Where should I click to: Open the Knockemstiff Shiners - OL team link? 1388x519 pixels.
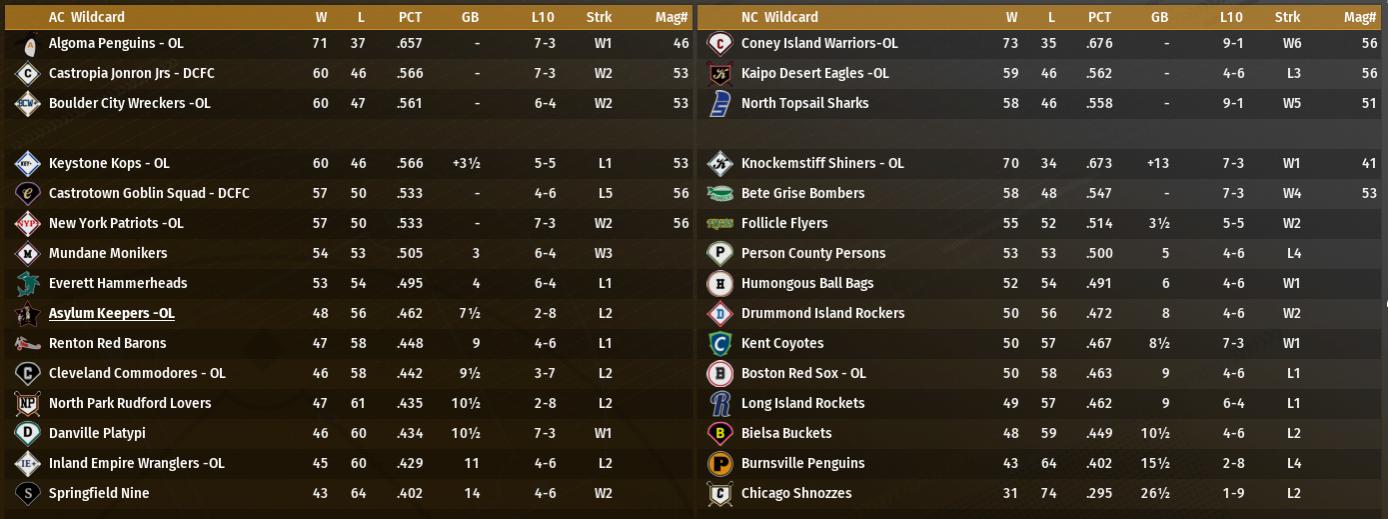(x=822, y=164)
